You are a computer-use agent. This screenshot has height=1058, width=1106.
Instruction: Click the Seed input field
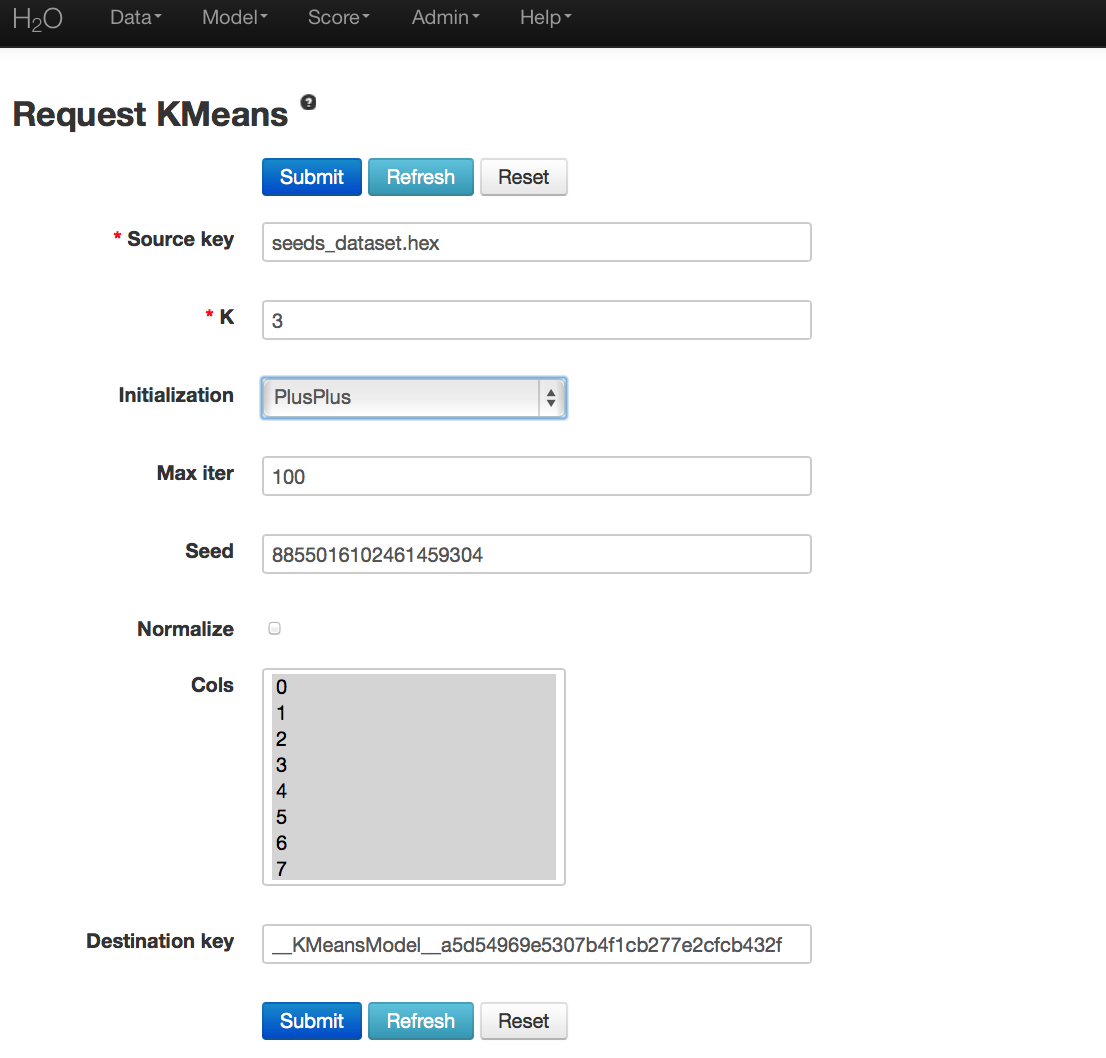point(536,553)
